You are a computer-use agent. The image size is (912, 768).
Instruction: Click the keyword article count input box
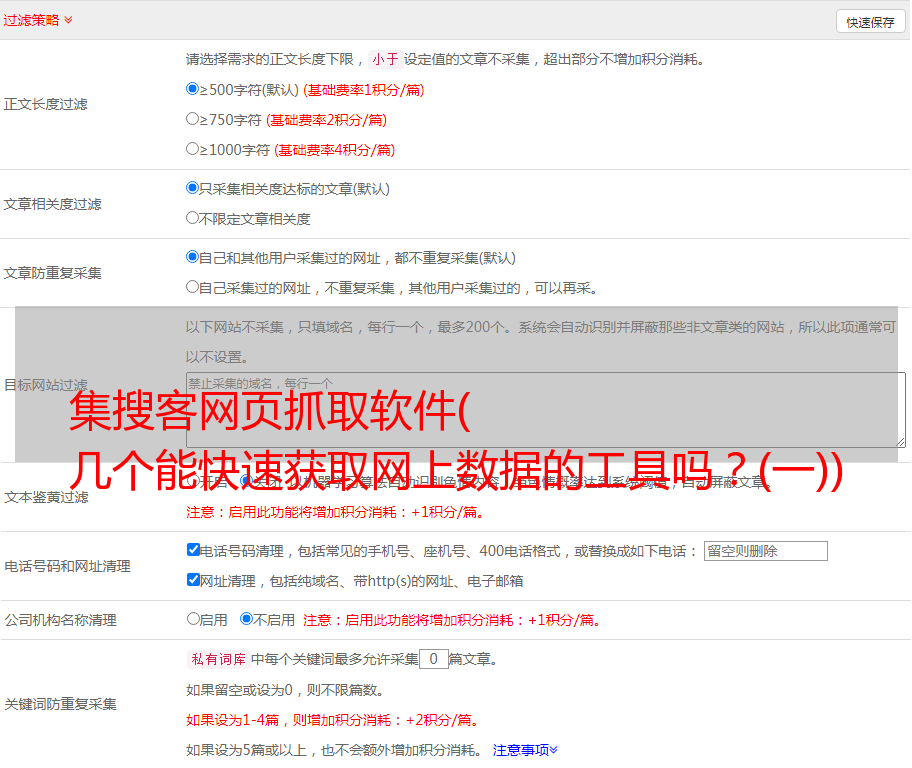pos(433,659)
